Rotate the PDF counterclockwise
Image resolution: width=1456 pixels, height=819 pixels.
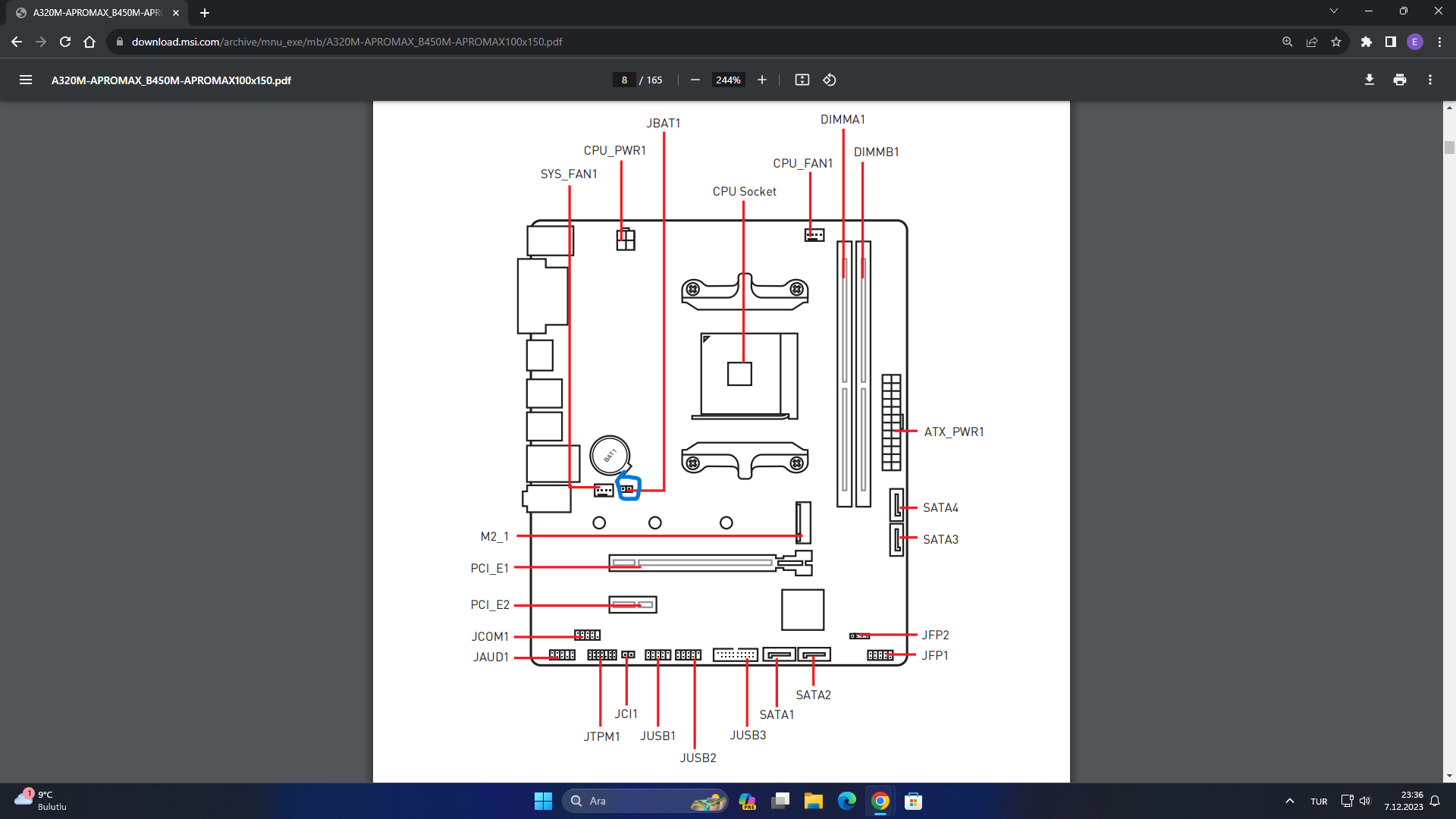tap(830, 80)
